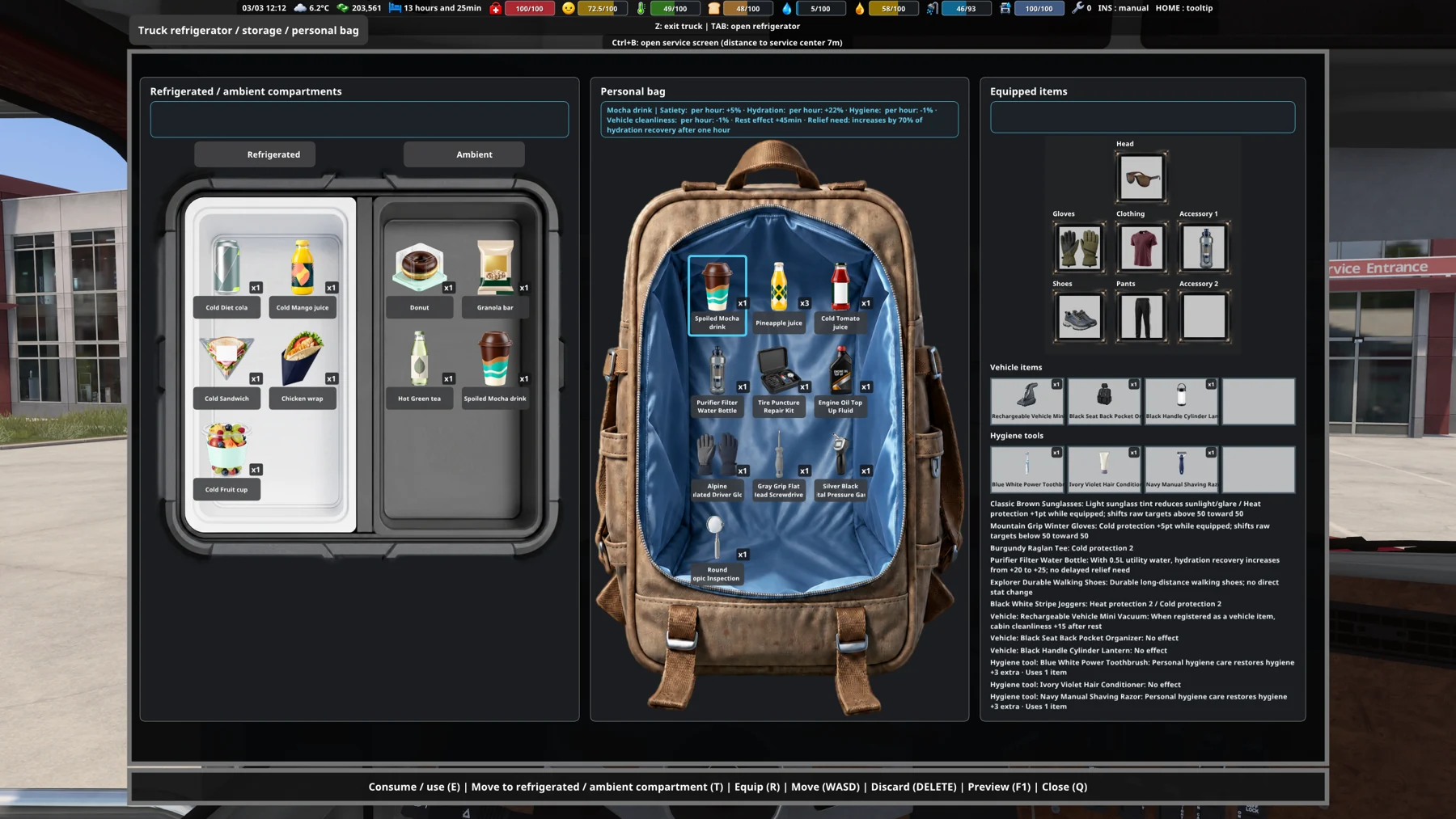Open the Accessory 1 water bottle slot

1204,247
